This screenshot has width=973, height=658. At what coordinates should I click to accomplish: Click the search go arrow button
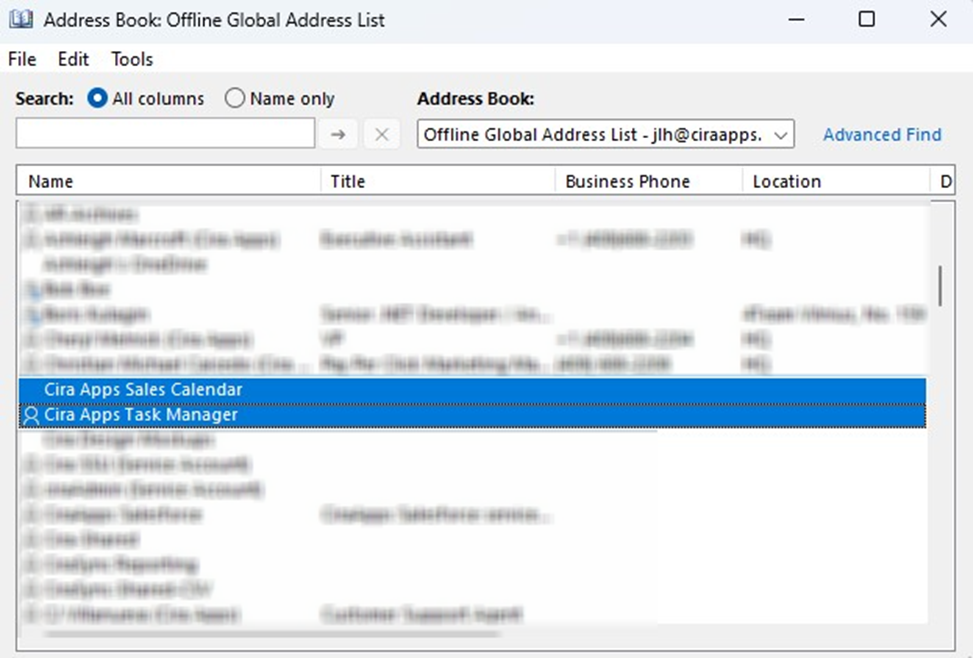338,134
